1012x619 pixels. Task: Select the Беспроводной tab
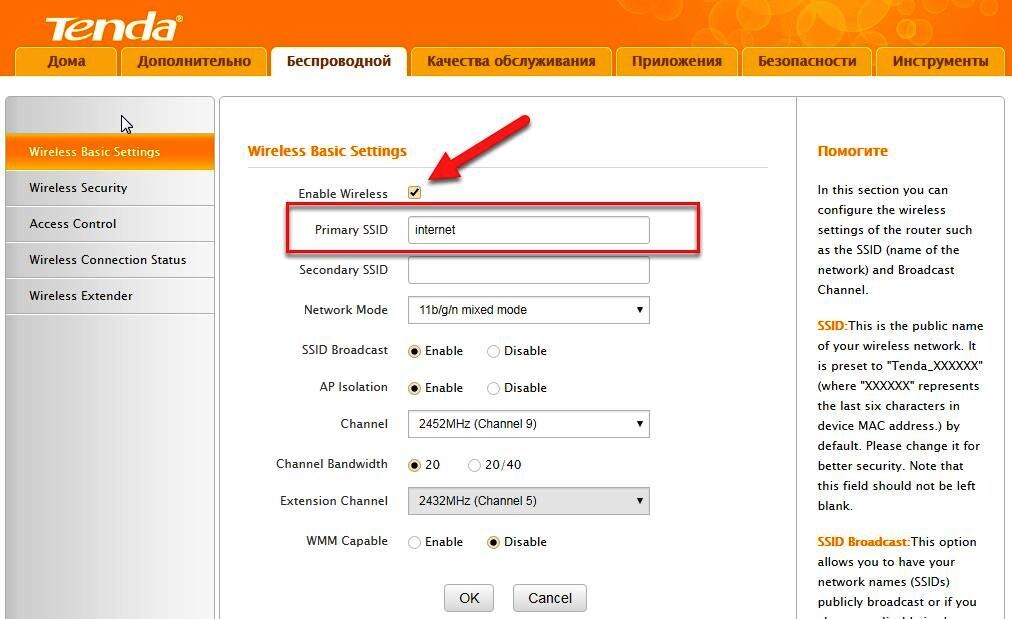pyautogui.click(x=339, y=61)
